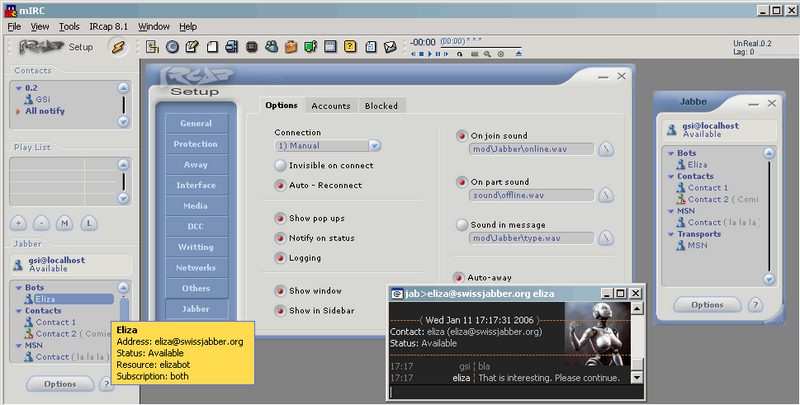The width and height of the screenshot is (800, 405).
Task: Click the Options button in the sidebar
Action: [x=59, y=383]
